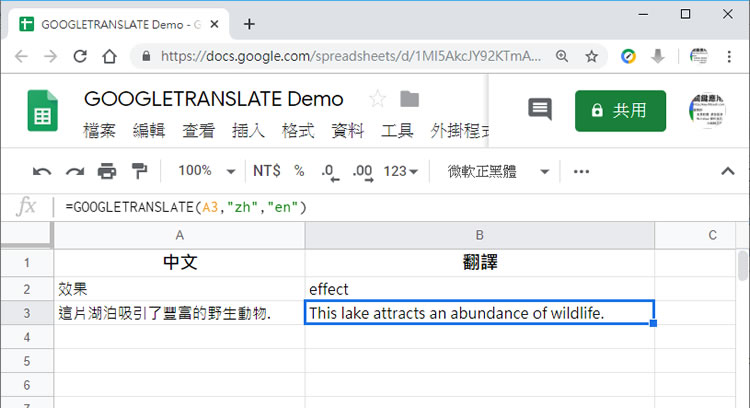Open the 外掛程式 menu
Image resolution: width=750 pixels, height=408 pixels.
(x=459, y=131)
